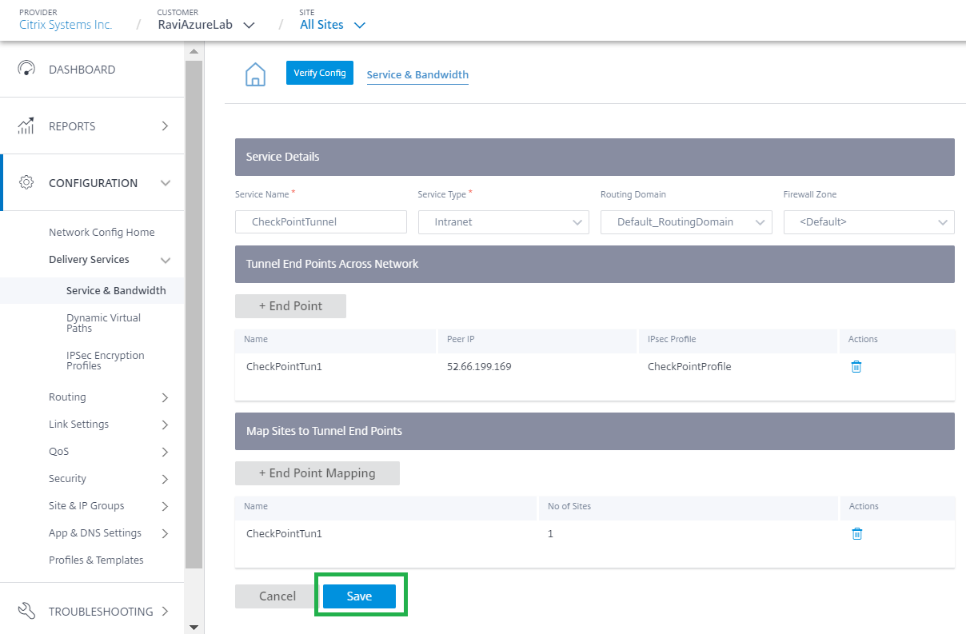Open the Routing Domain dropdown
This screenshot has height=634, width=966.
point(686,222)
